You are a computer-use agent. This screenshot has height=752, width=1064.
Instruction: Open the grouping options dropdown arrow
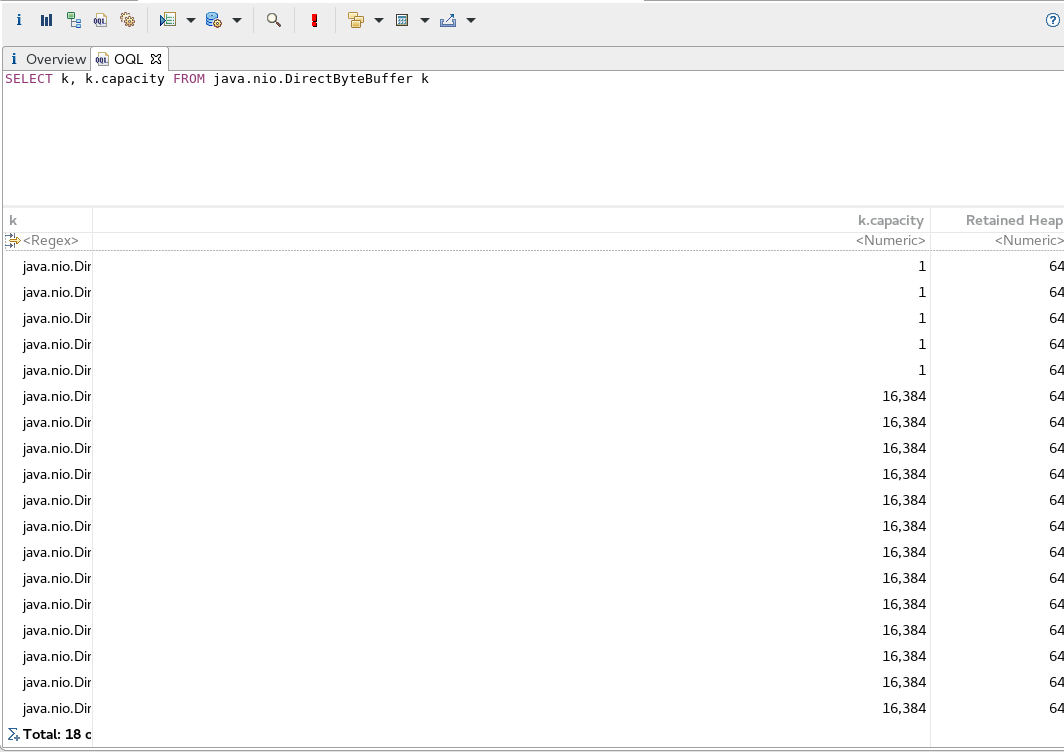coord(377,20)
